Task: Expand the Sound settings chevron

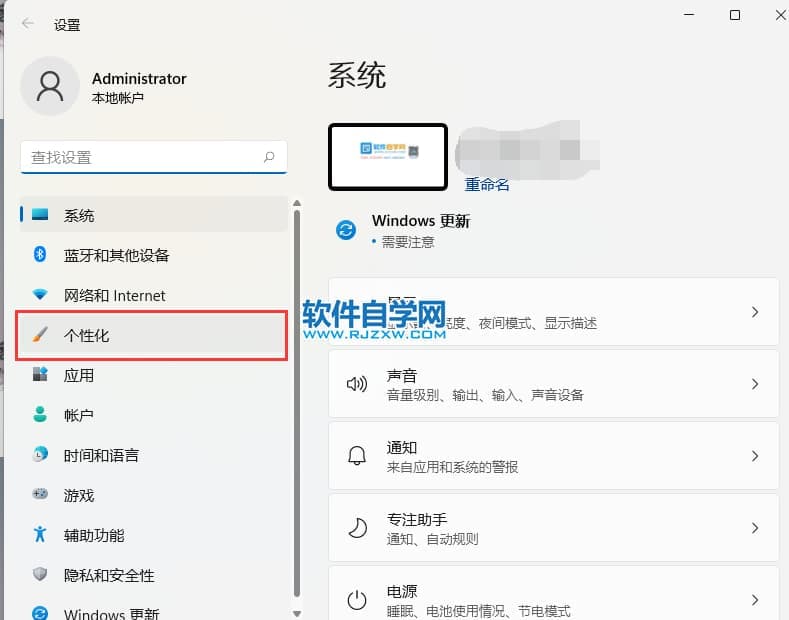Action: point(755,384)
